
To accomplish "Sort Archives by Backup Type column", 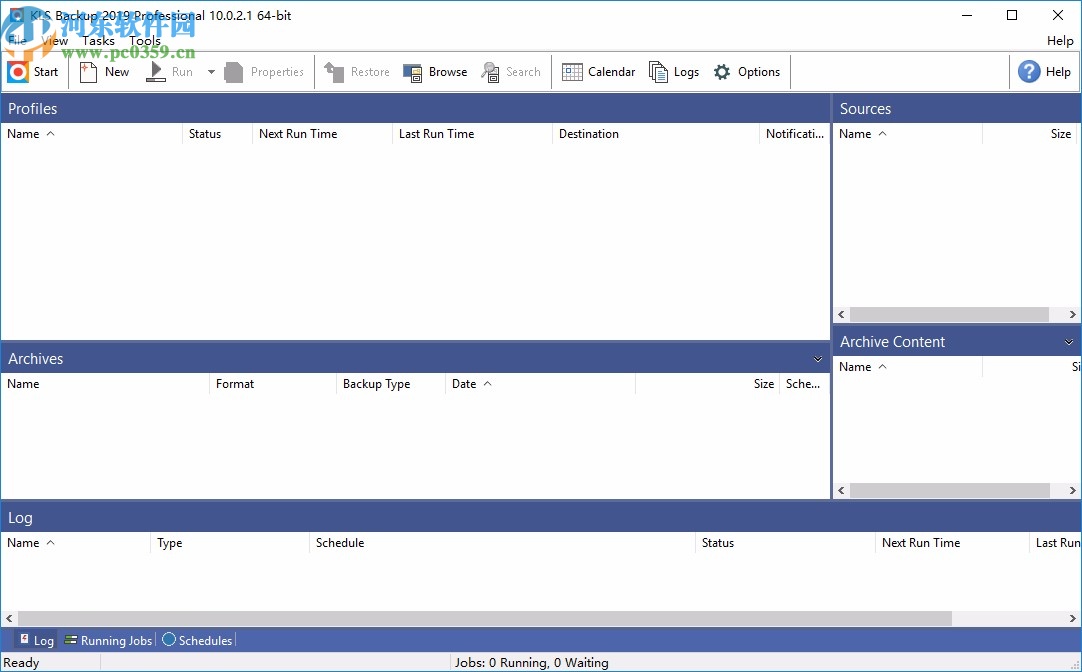I will [391, 384].
